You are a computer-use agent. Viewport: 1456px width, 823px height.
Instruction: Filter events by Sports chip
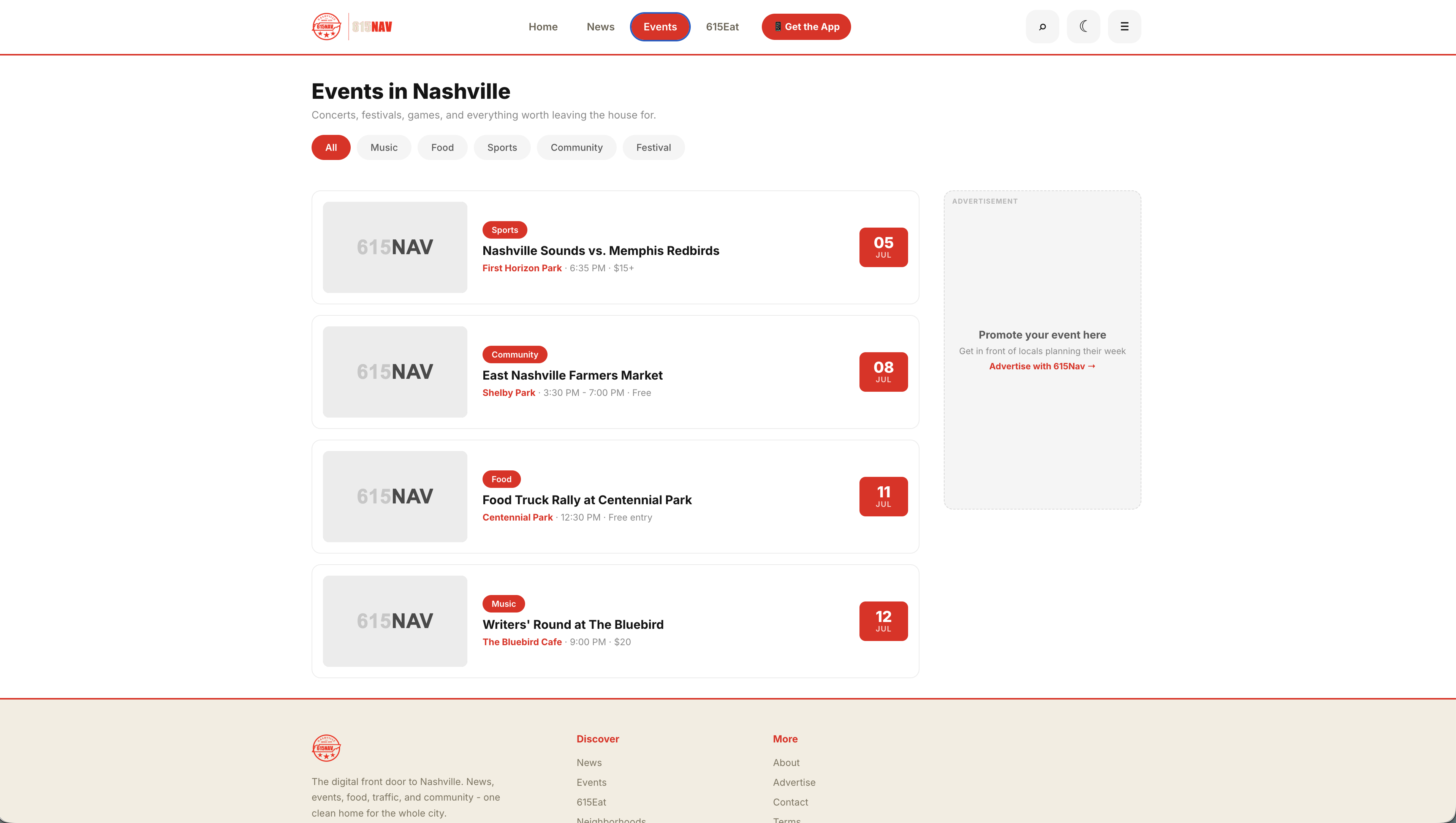[502, 147]
